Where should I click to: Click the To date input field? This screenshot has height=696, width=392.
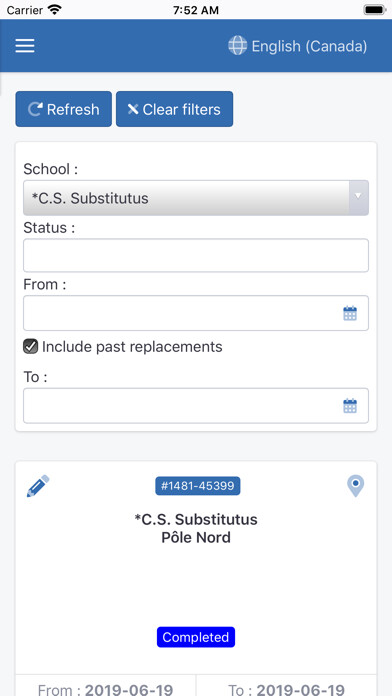pyautogui.click(x=196, y=406)
